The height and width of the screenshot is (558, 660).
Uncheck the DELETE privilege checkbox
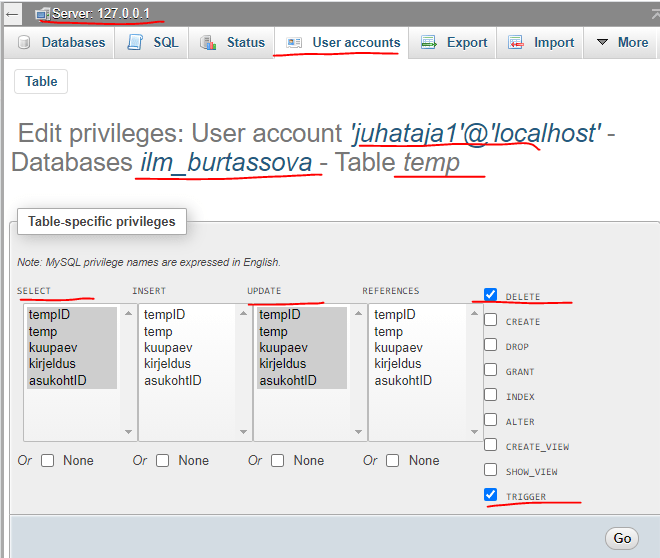490,295
